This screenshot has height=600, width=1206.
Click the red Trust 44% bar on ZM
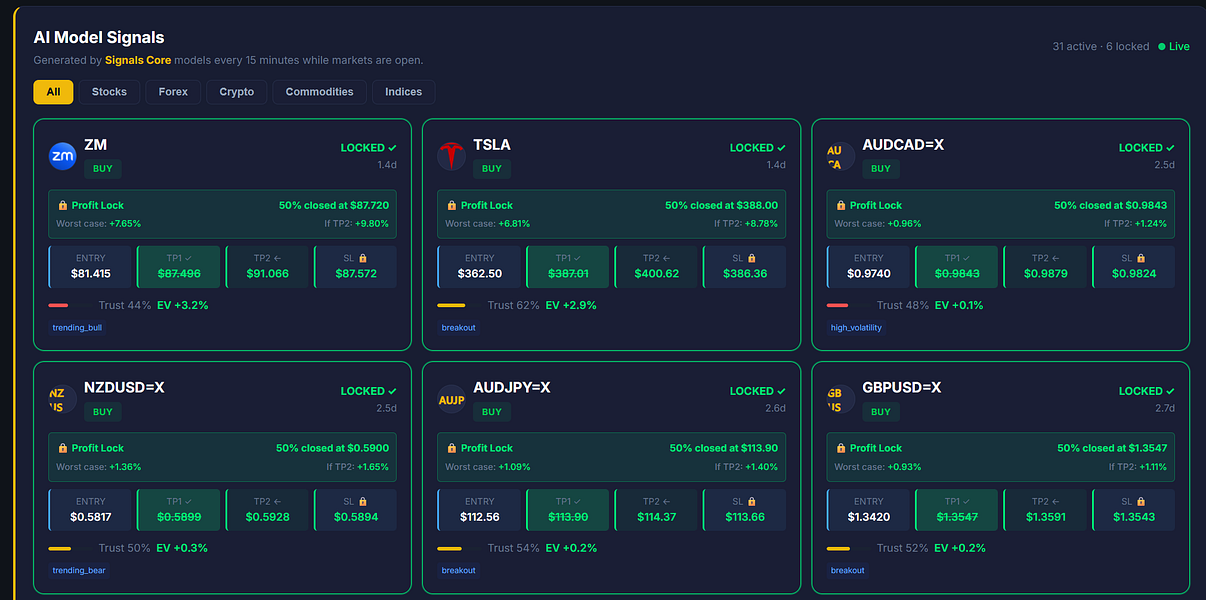[x=58, y=305]
